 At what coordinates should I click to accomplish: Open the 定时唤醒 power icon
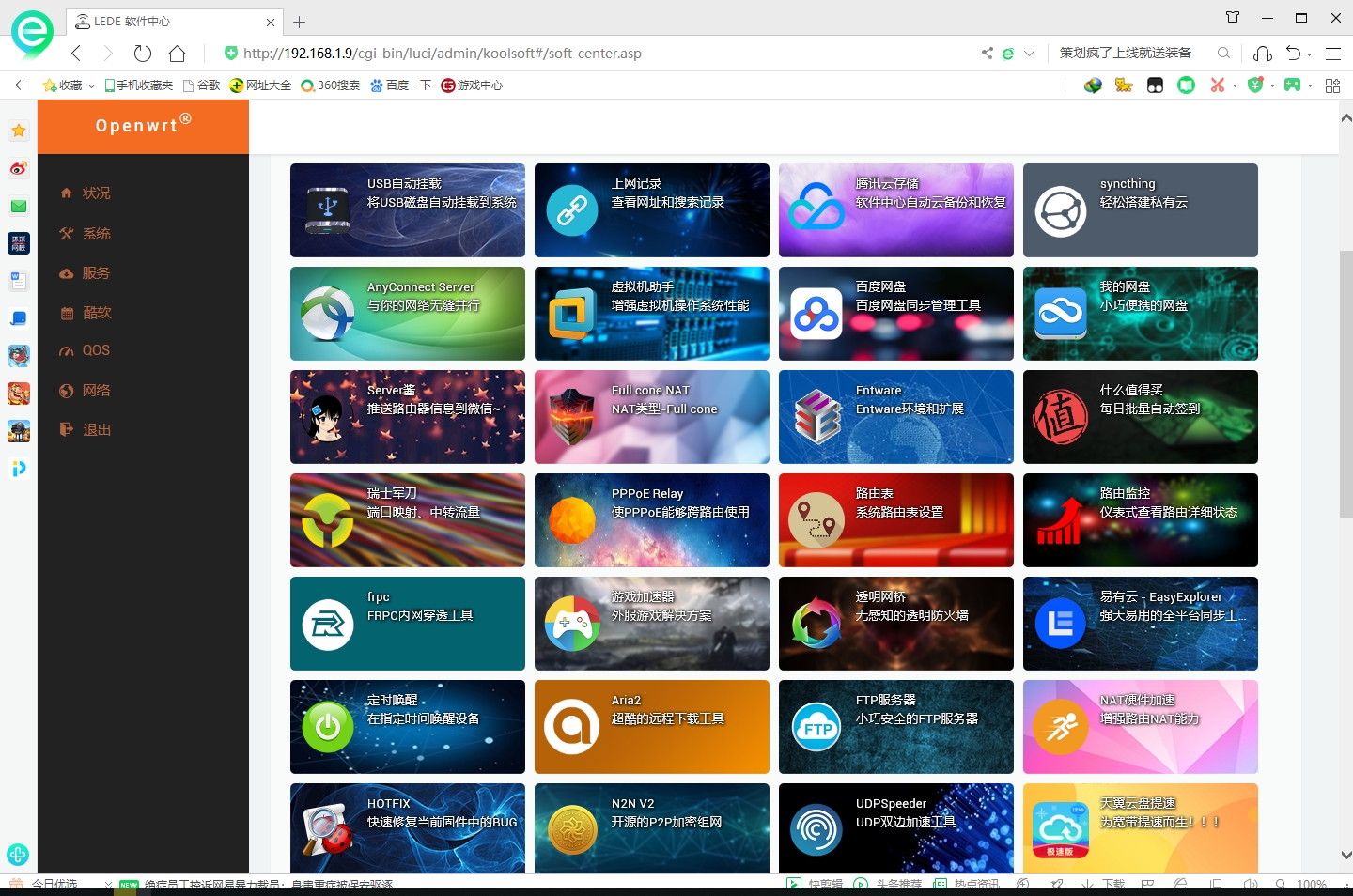click(x=328, y=727)
